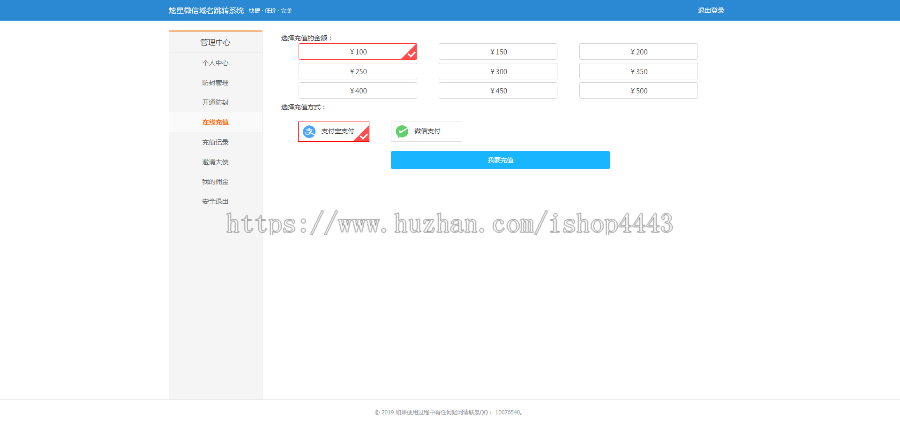
Task: Select the WeChat Pay (微信支付) option
Action: point(426,131)
